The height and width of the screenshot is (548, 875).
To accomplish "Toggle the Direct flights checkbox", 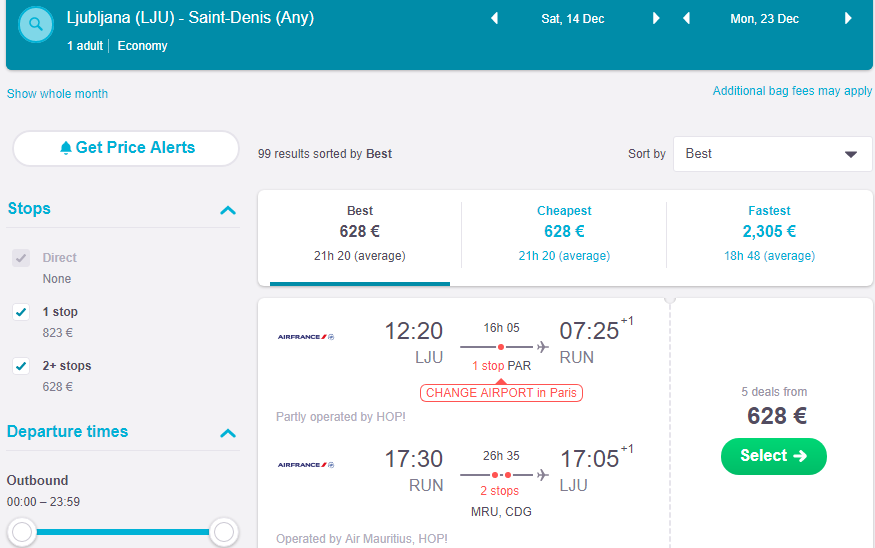I will [x=22, y=258].
